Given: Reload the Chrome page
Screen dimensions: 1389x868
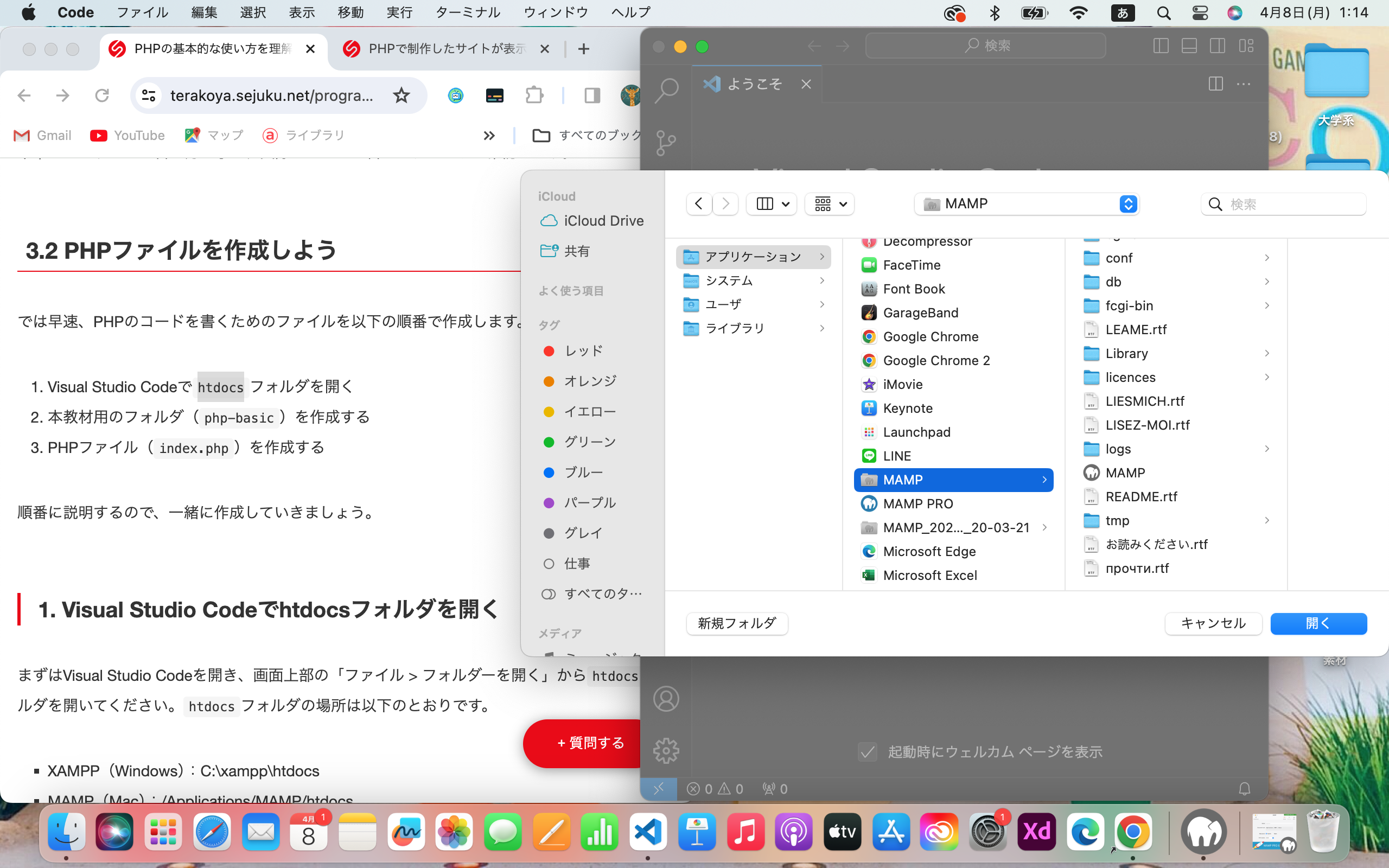Looking at the screenshot, I should pos(101,95).
